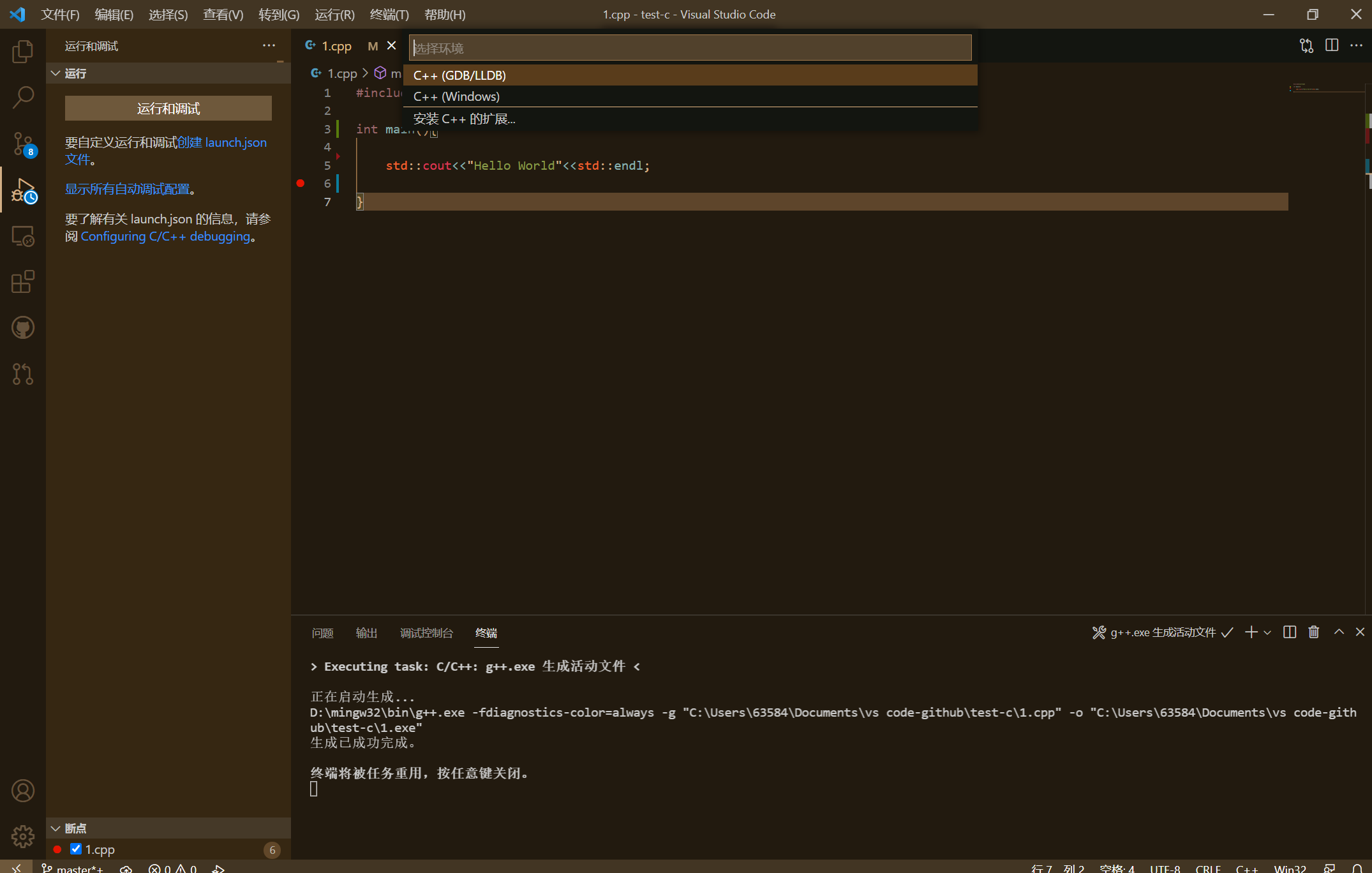Click the trash icon to kill terminal

tap(1313, 632)
